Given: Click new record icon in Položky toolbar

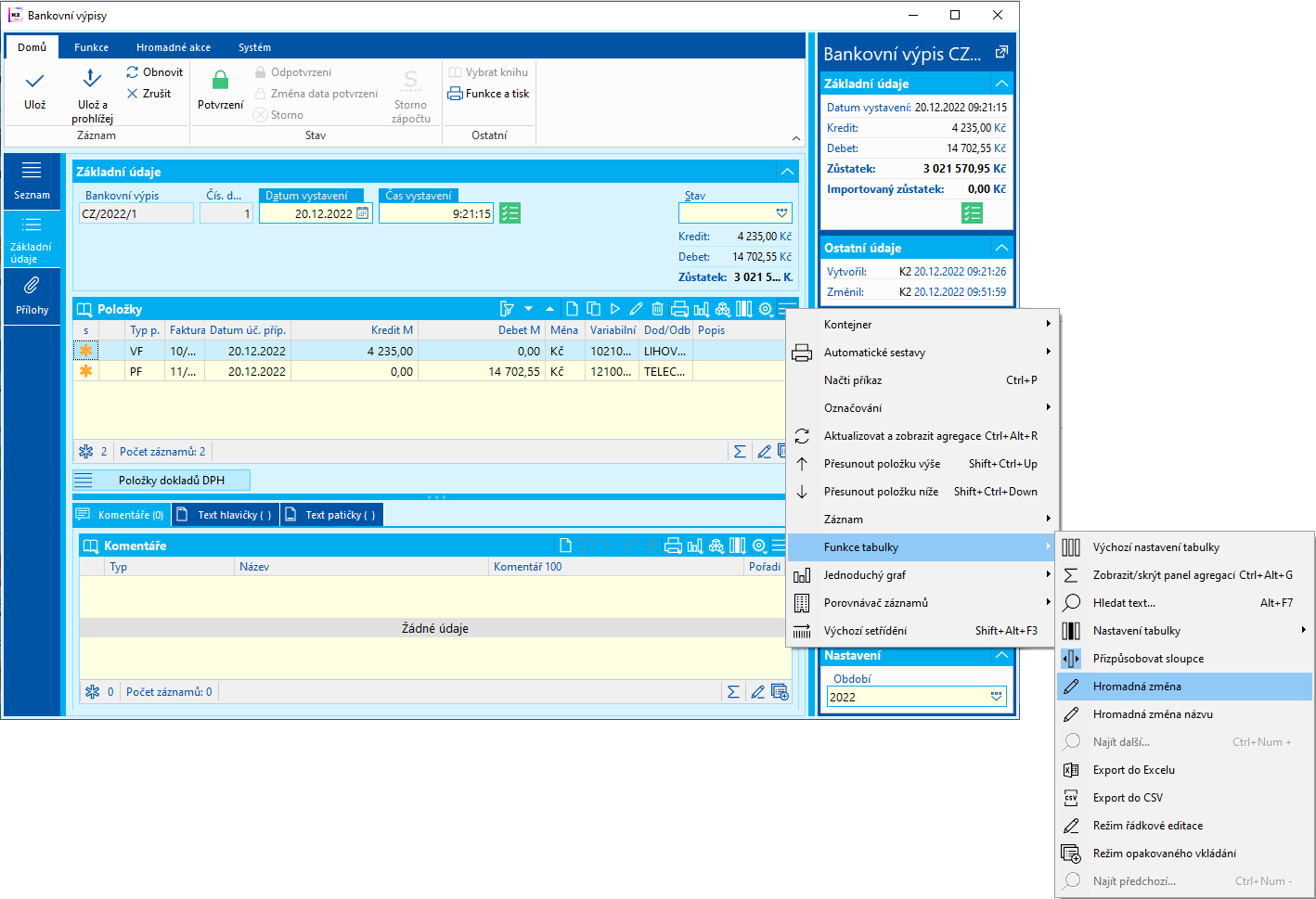Looking at the screenshot, I should [572, 309].
